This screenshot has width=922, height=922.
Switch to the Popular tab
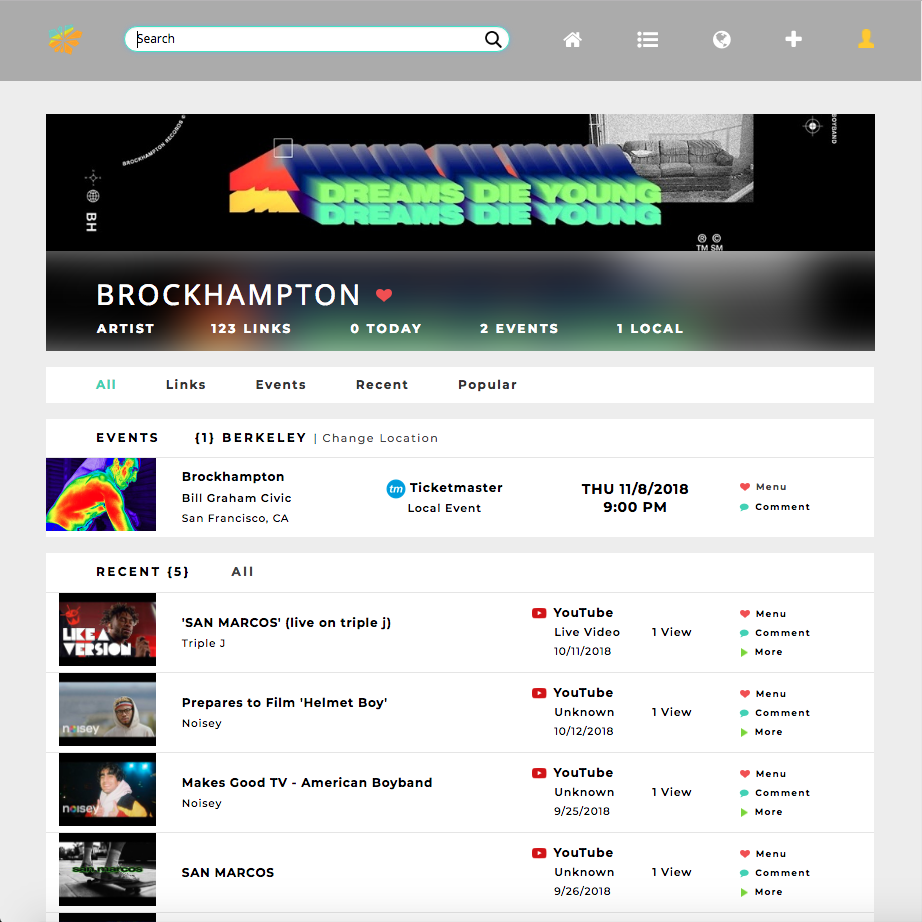[487, 384]
